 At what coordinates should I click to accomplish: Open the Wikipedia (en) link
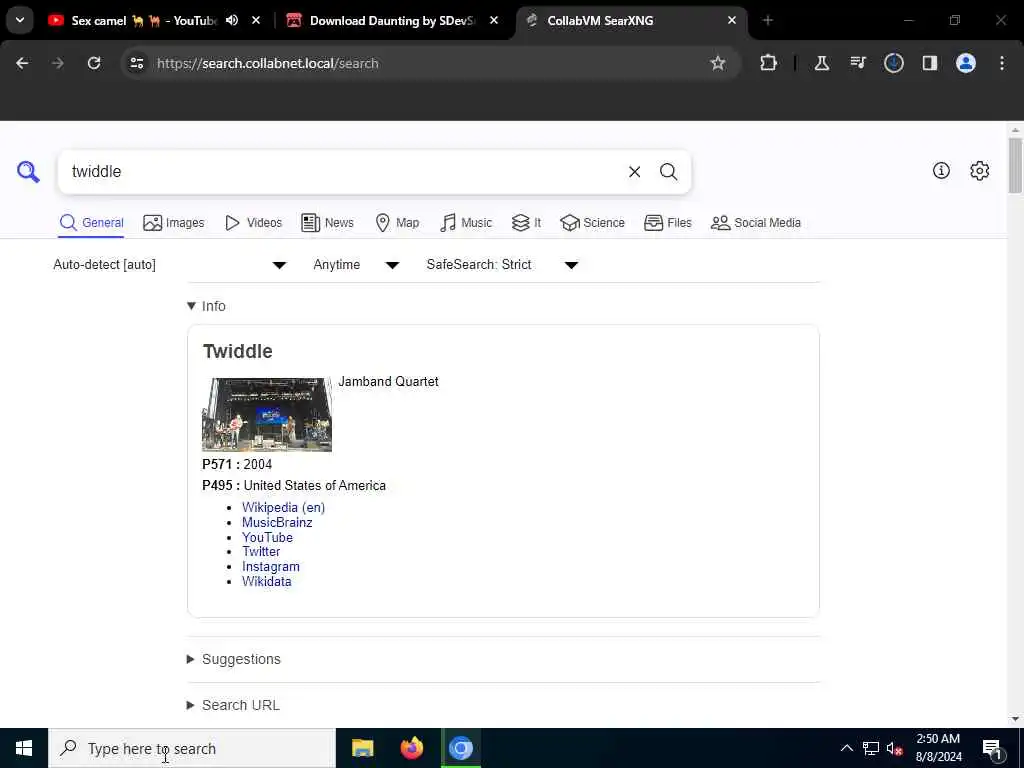[x=283, y=507]
